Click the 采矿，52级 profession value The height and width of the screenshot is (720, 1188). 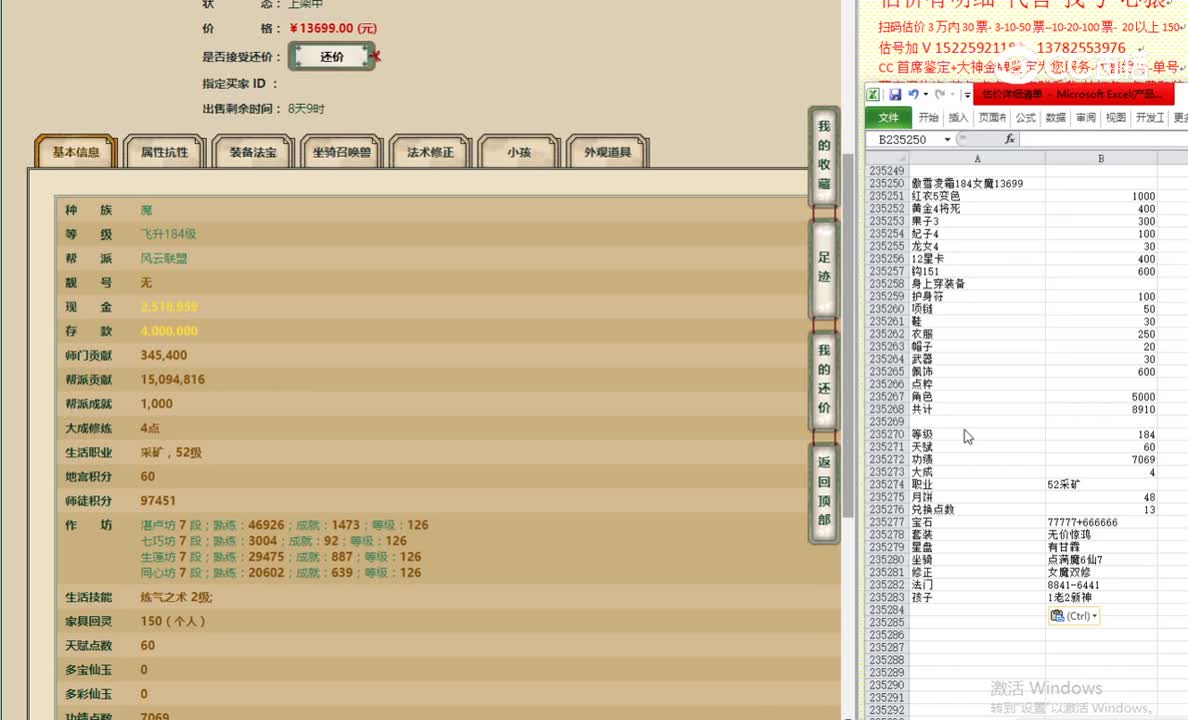click(170, 452)
